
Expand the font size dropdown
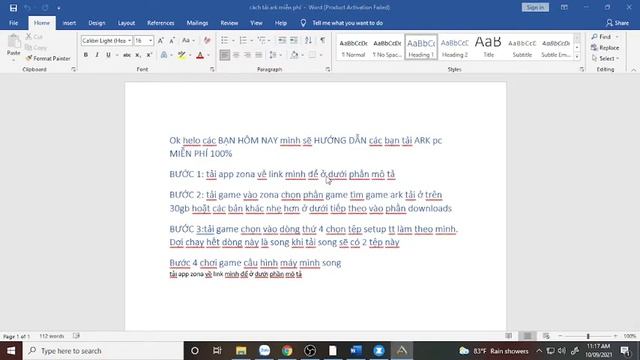coord(150,41)
